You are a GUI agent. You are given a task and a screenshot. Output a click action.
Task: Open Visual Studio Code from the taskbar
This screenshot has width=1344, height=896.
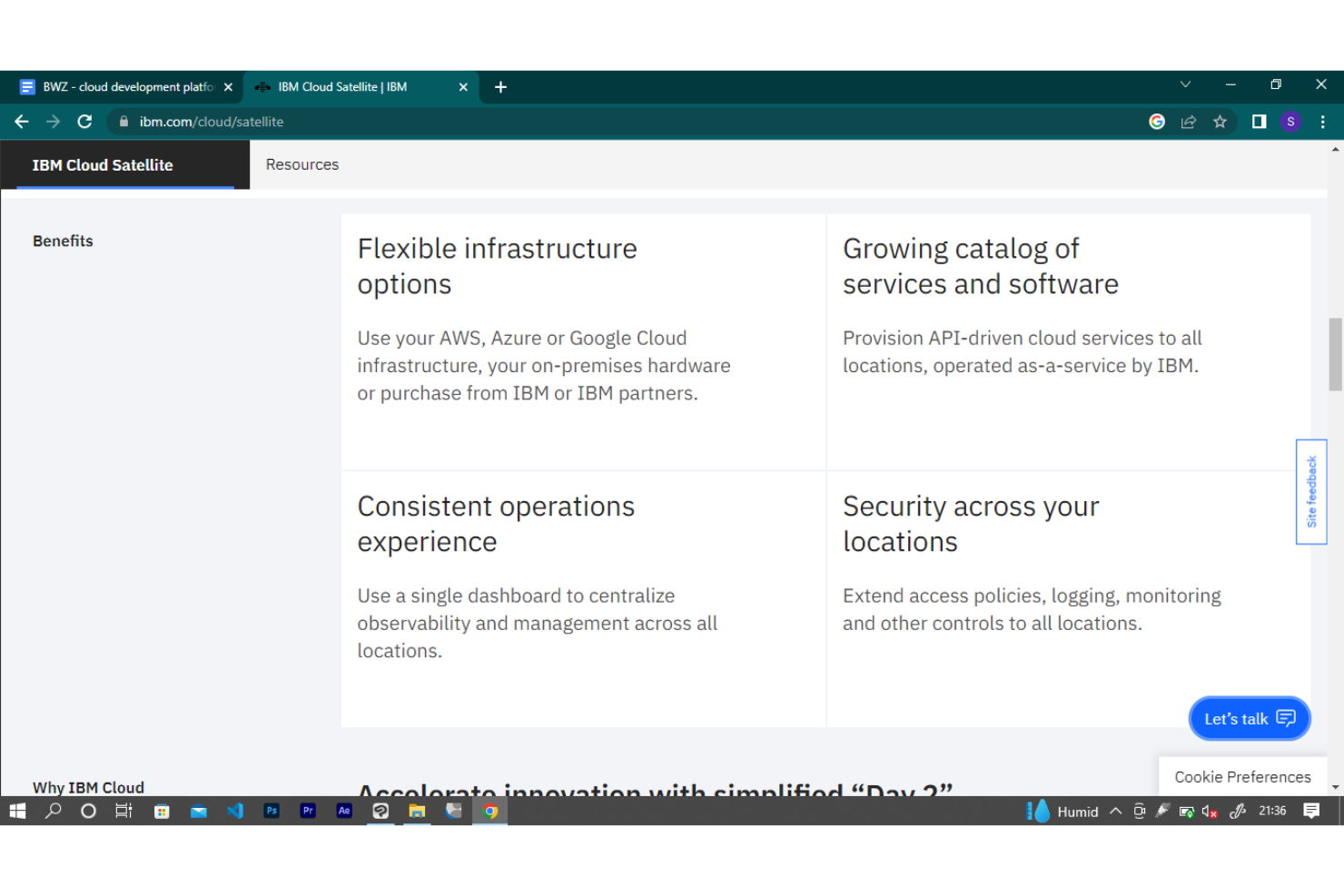235,811
